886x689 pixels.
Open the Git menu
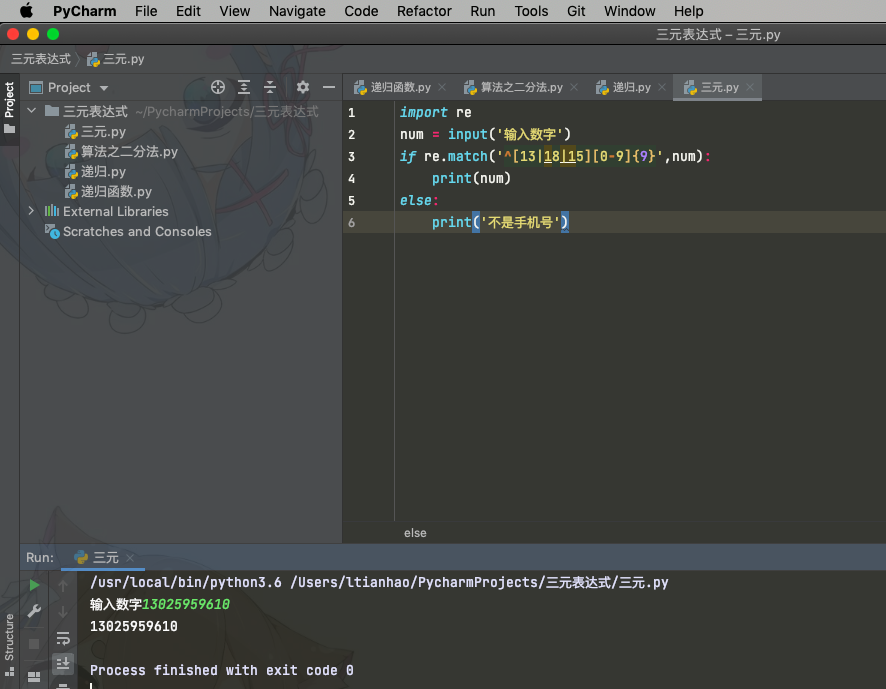click(x=576, y=11)
